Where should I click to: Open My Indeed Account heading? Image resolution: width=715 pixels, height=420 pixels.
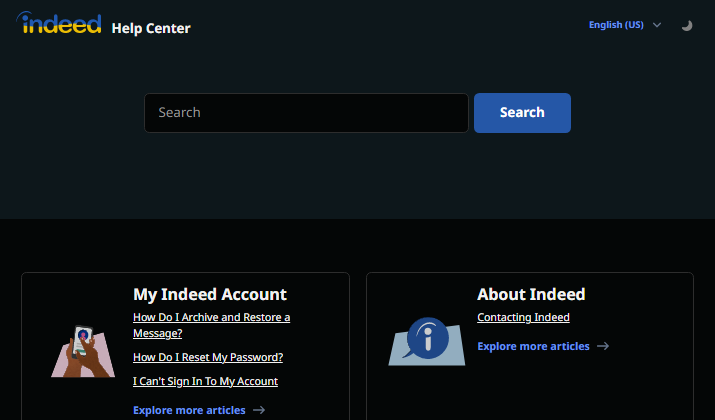coord(210,295)
